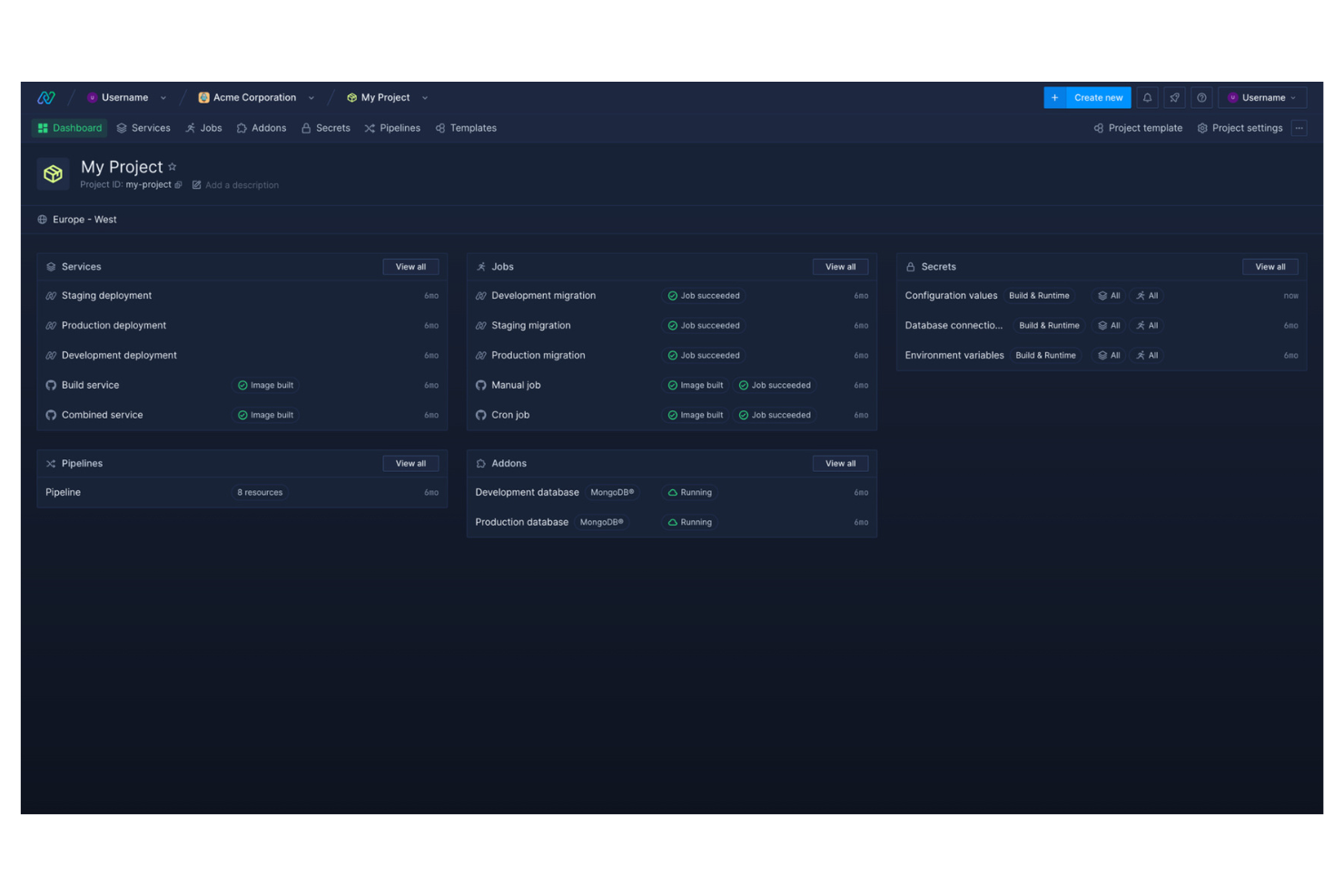Click the copy icon beside Project ID my-project
This screenshot has width=1344, height=896.
pyautogui.click(x=179, y=184)
